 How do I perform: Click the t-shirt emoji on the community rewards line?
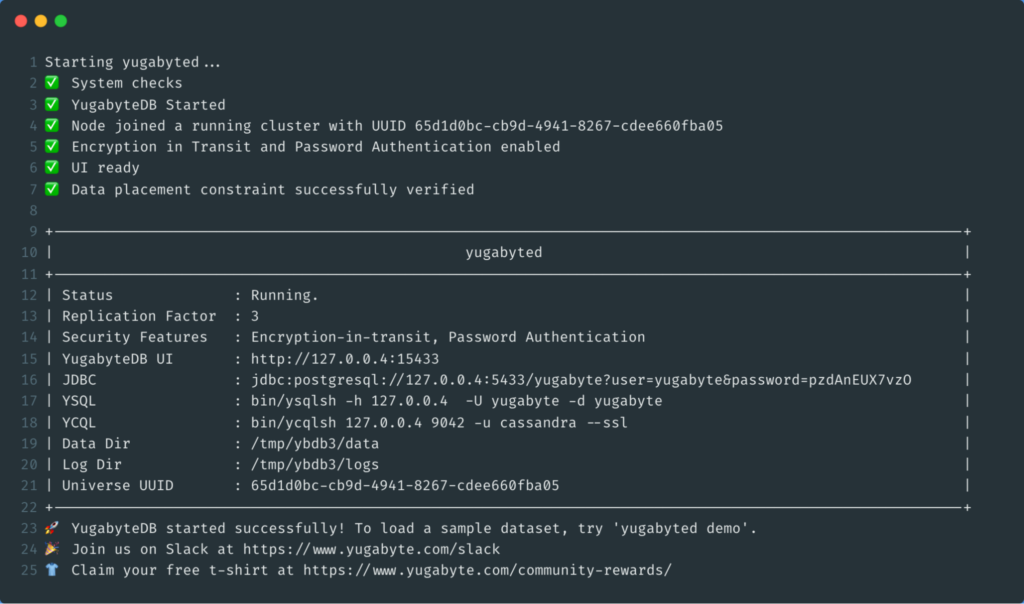(x=52, y=570)
